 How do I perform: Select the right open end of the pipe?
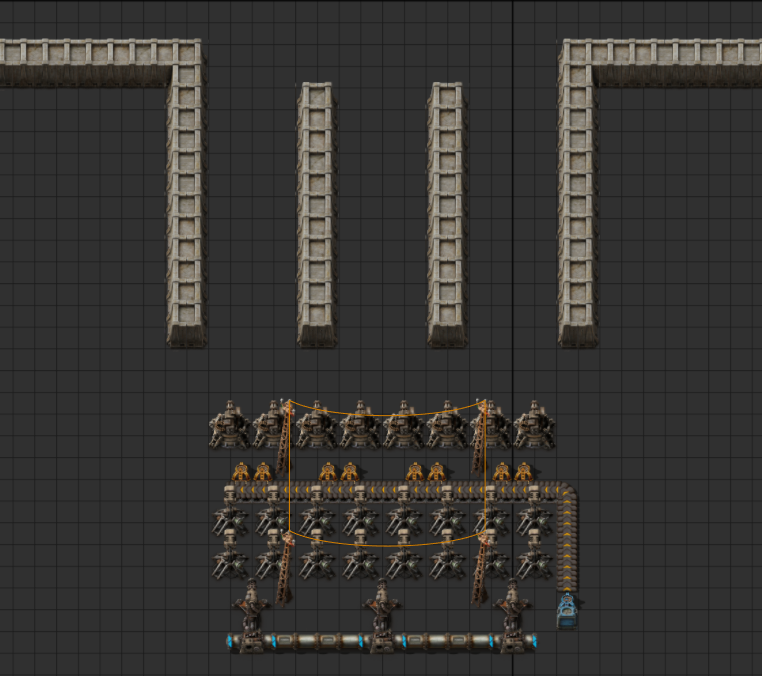click(x=534, y=641)
